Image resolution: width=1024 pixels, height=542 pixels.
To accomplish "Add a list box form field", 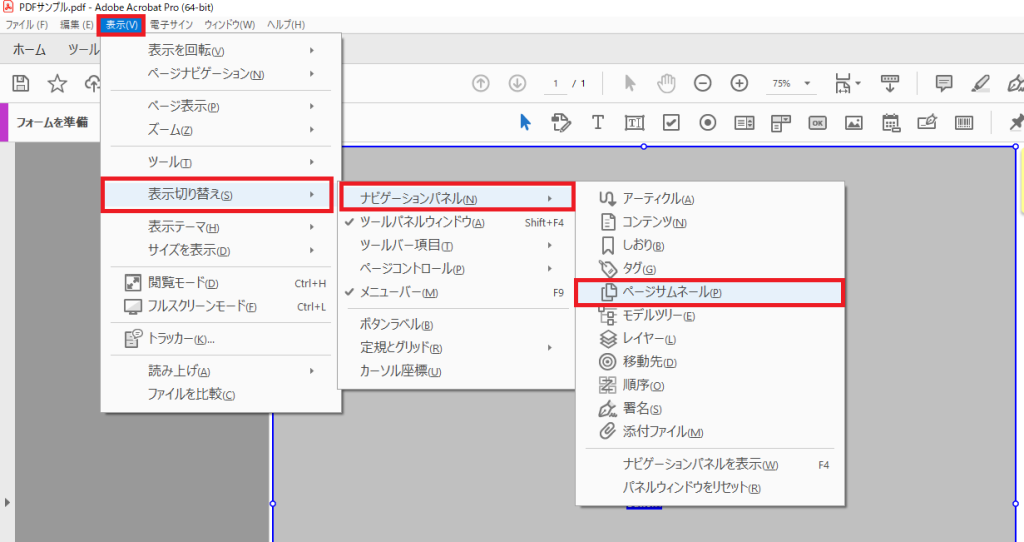I will (744, 122).
